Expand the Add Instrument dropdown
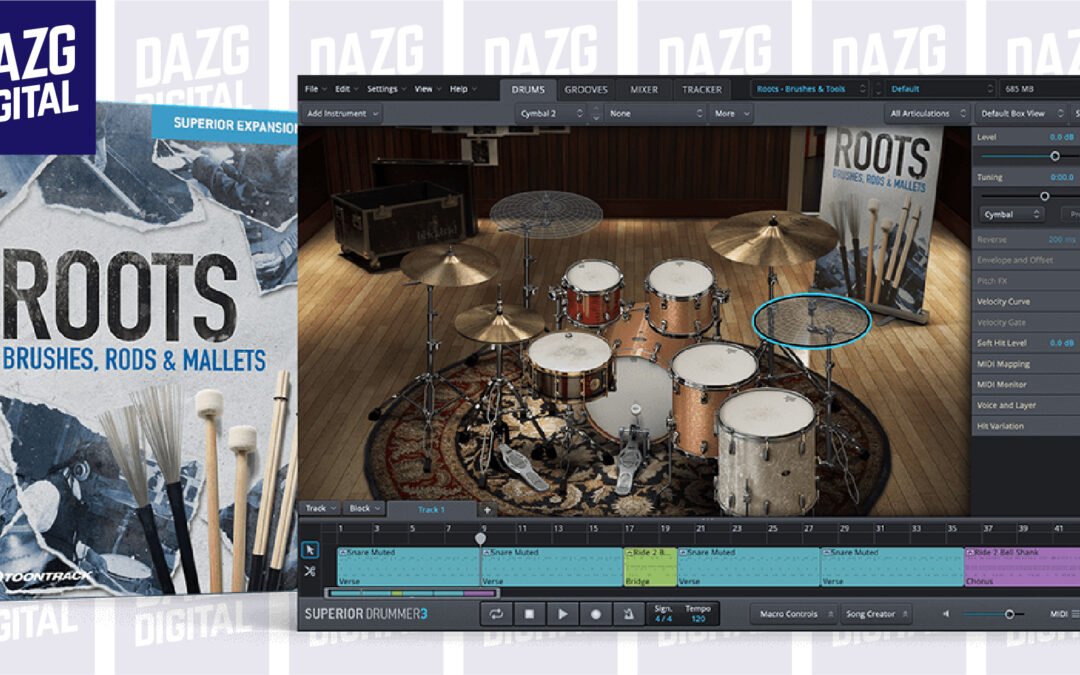The height and width of the screenshot is (675, 1080). pos(342,114)
